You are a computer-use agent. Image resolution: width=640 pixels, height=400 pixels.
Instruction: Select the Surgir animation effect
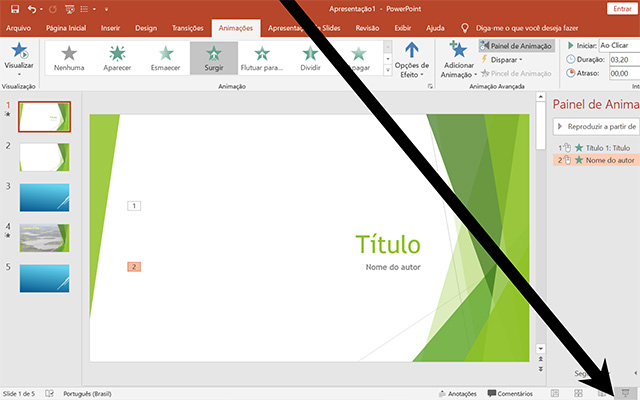click(x=214, y=58)
